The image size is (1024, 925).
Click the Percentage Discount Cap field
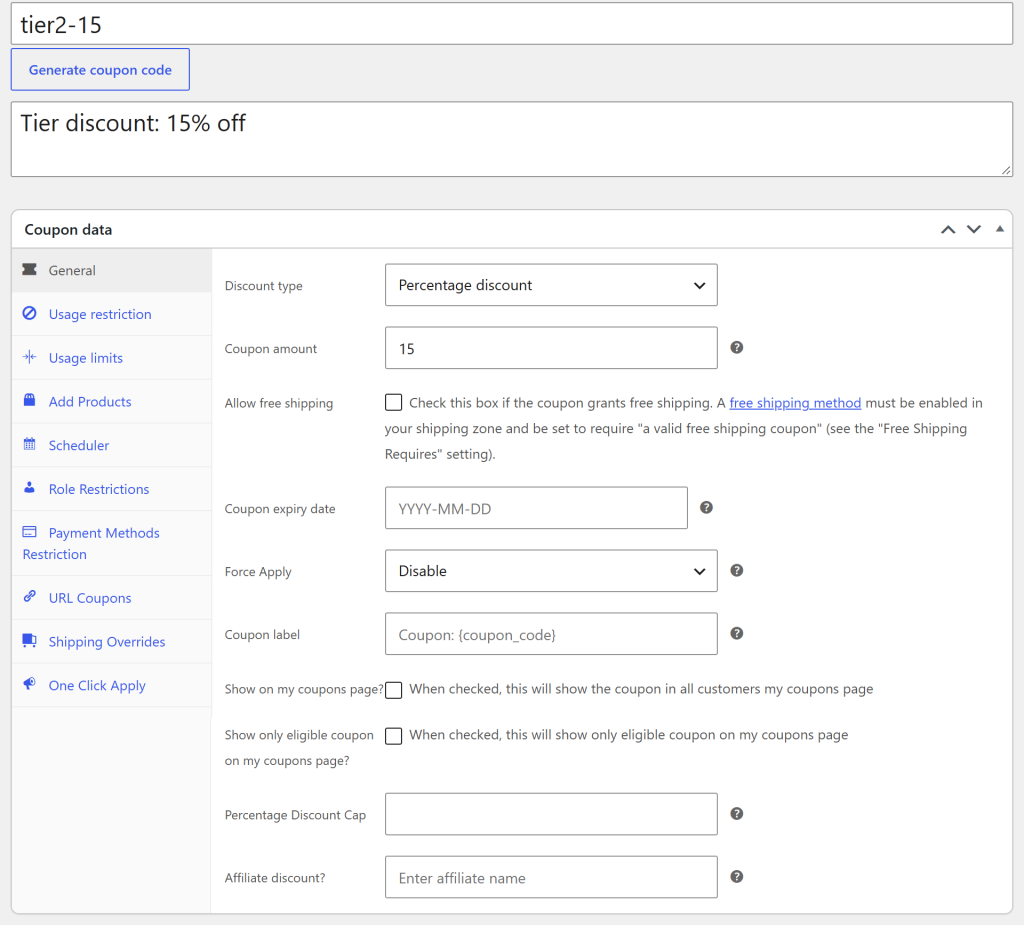tap(551, 815)
